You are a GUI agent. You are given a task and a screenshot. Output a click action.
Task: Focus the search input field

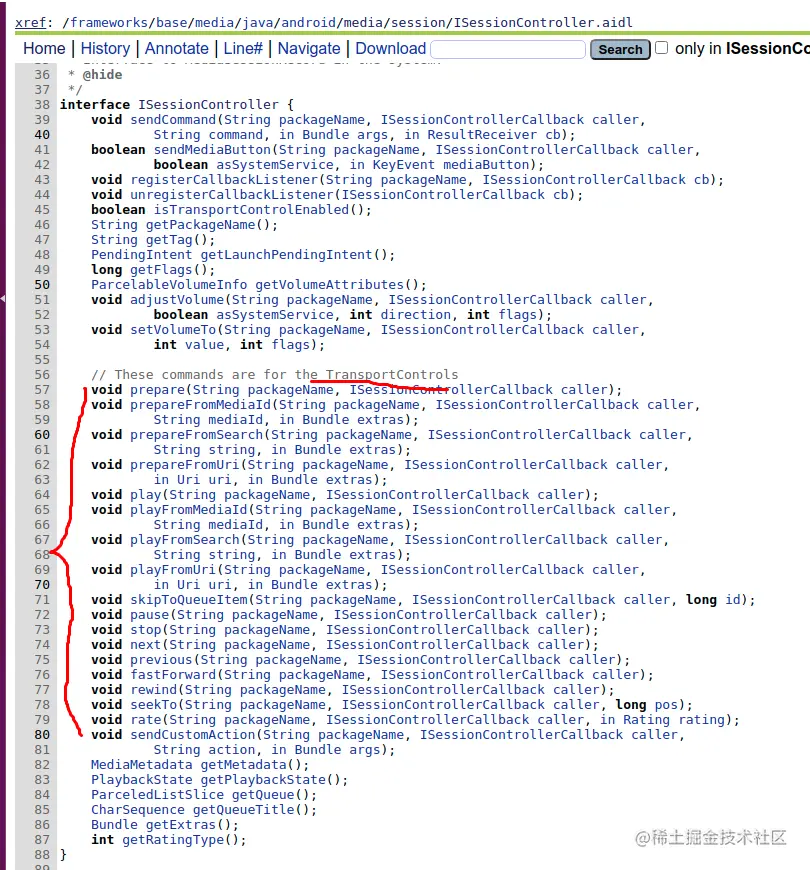(508, 49)
